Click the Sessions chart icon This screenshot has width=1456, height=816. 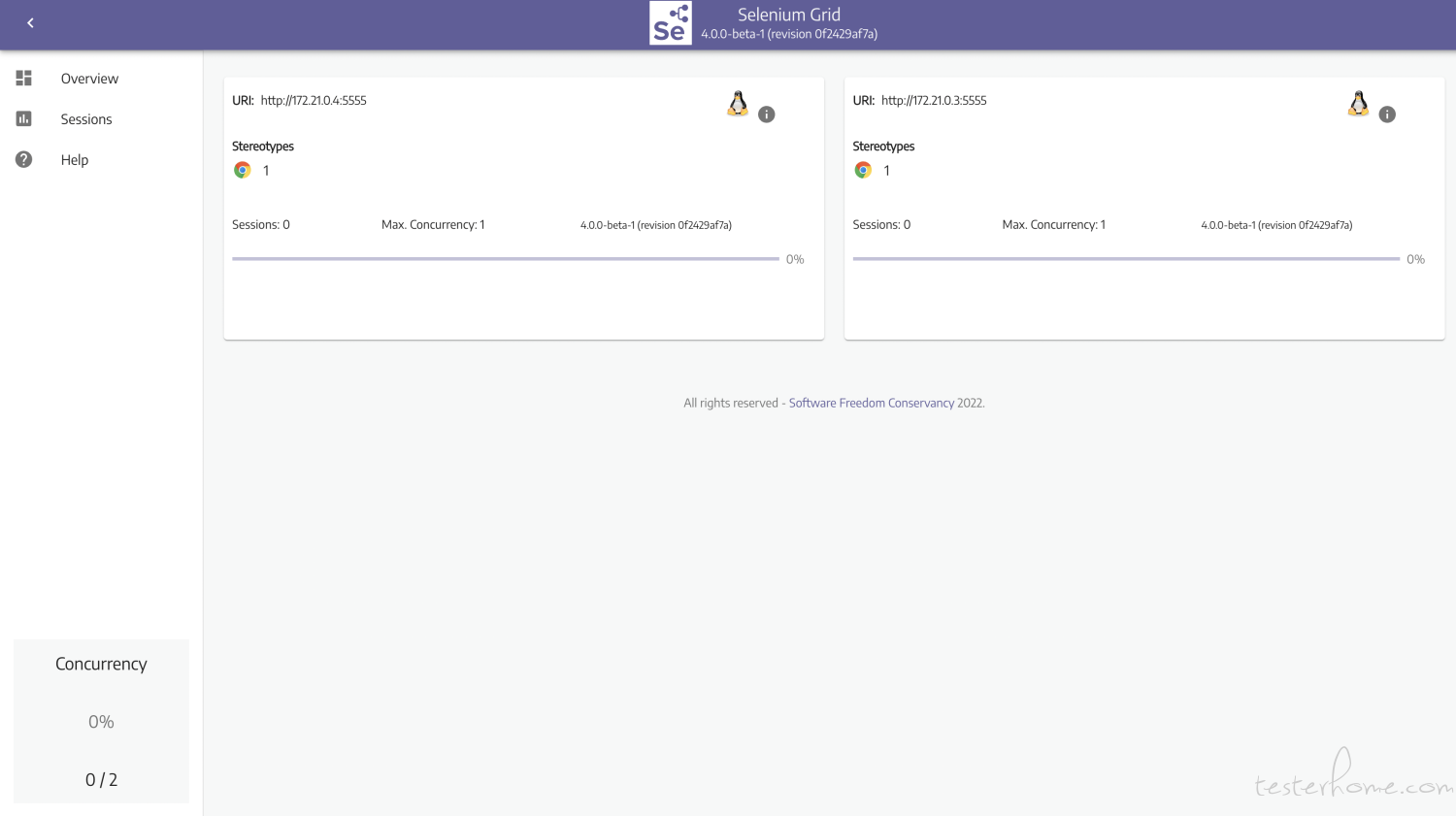24,119
